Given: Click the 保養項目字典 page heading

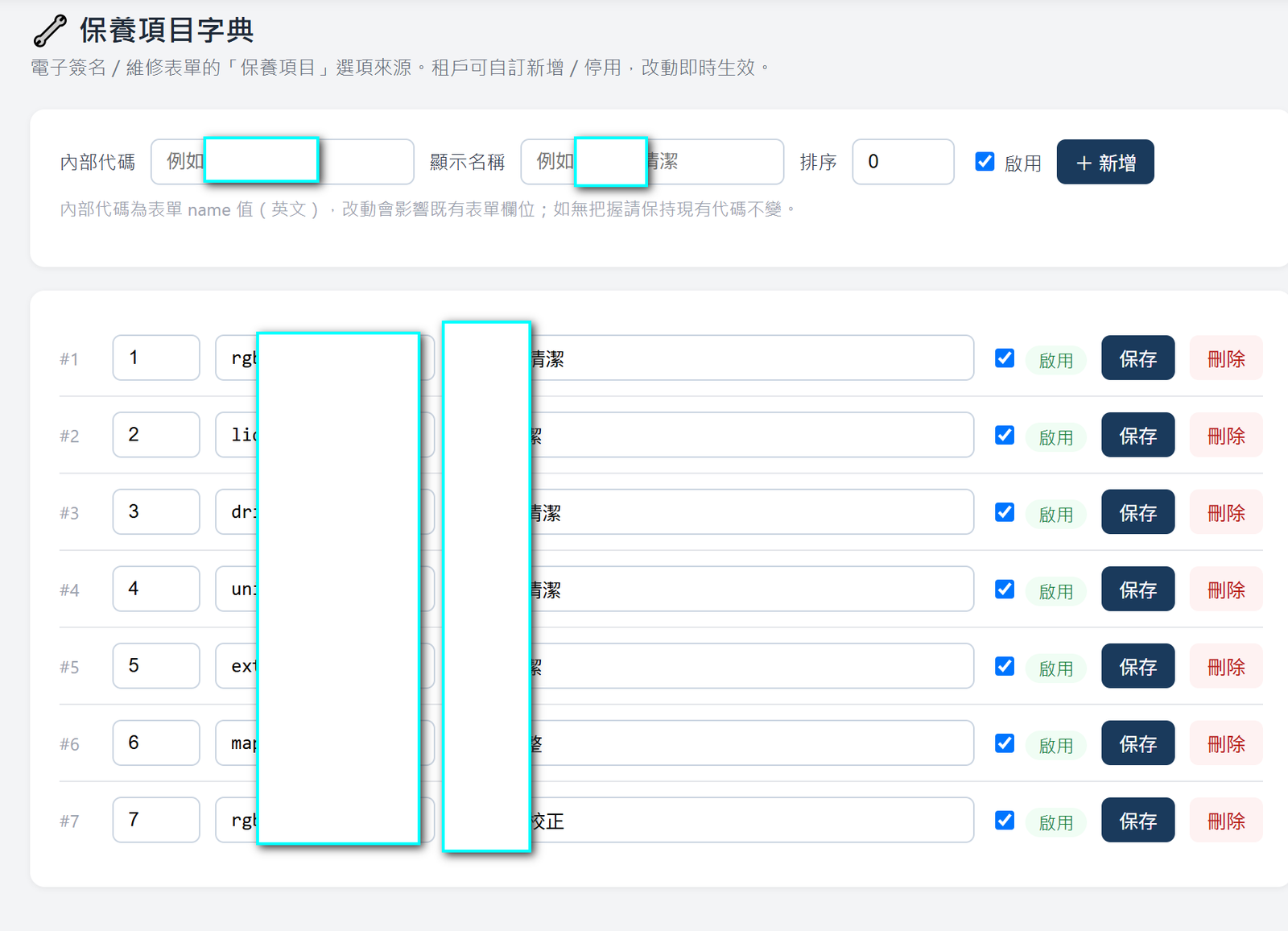Looking at the screenshot, I should point(167,31).
